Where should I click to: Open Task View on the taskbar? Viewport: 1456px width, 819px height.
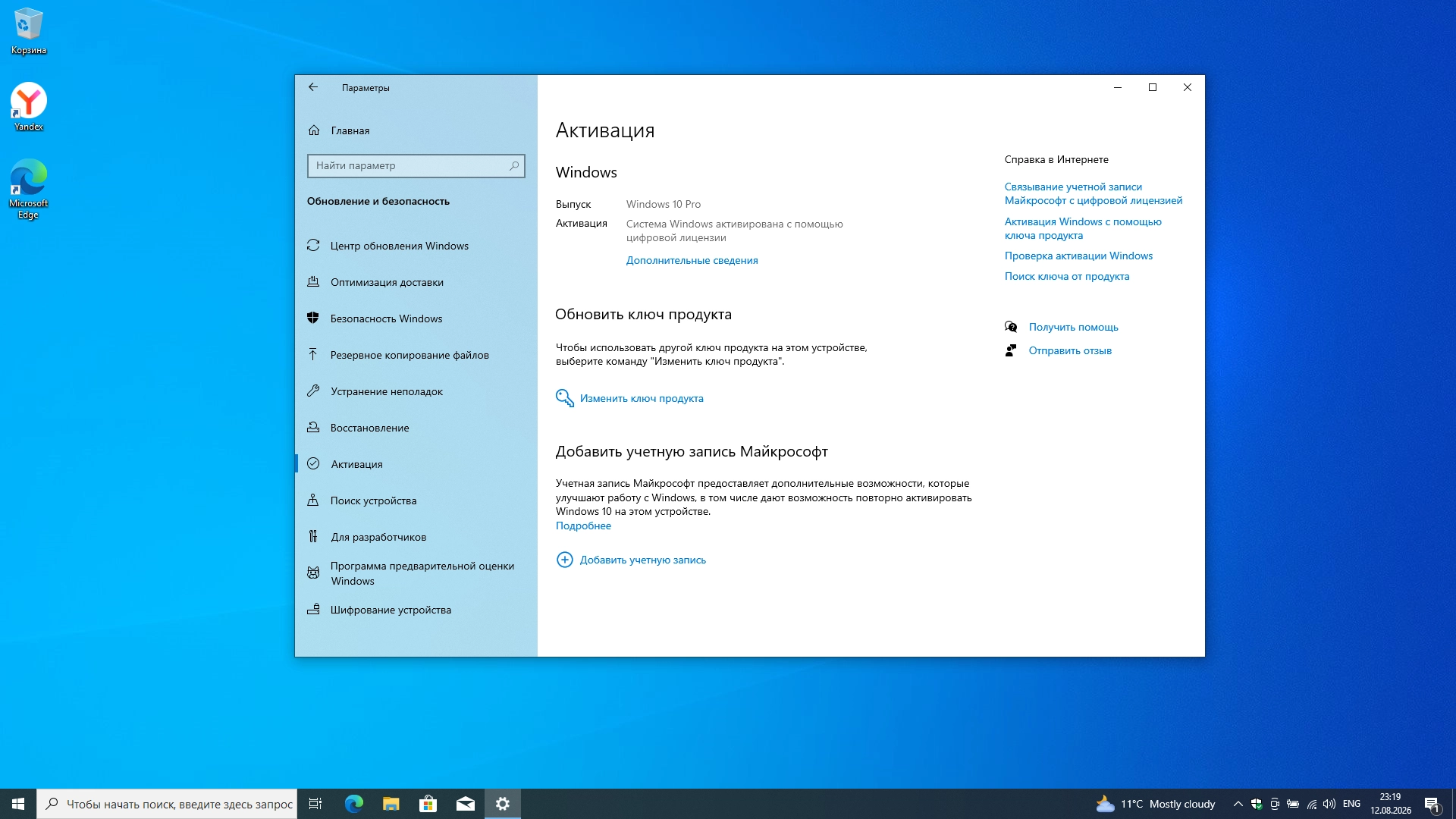coord(315,804)
